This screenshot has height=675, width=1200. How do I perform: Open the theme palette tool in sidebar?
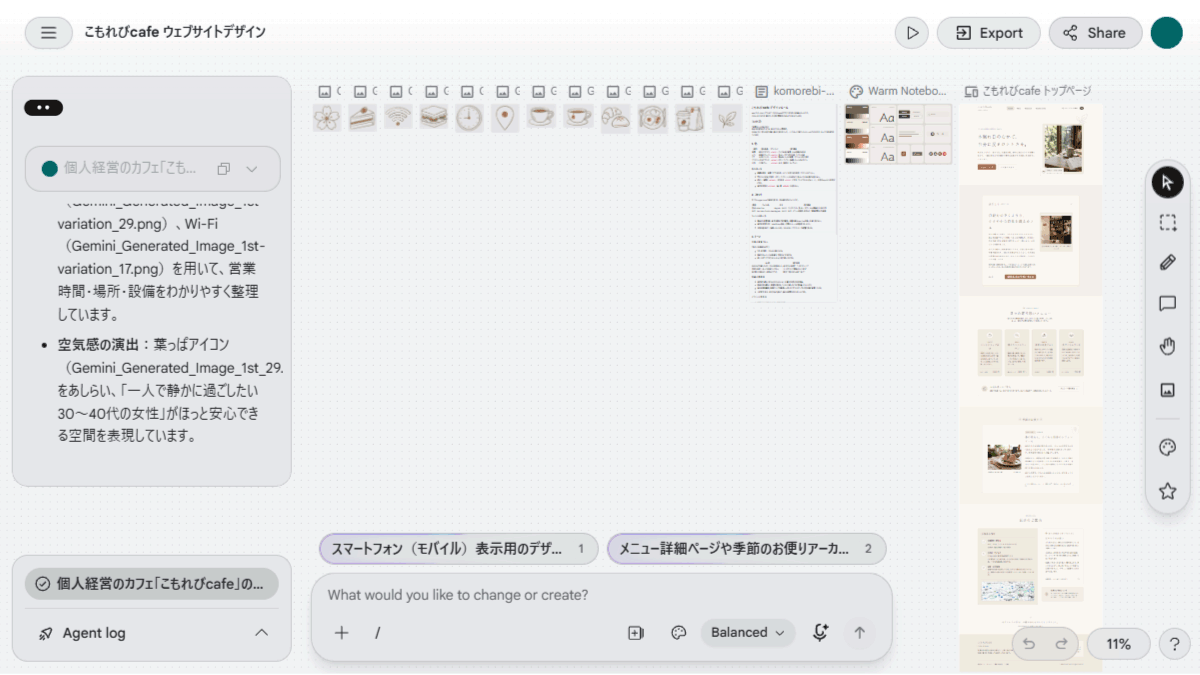click(x=1167, y=448)
